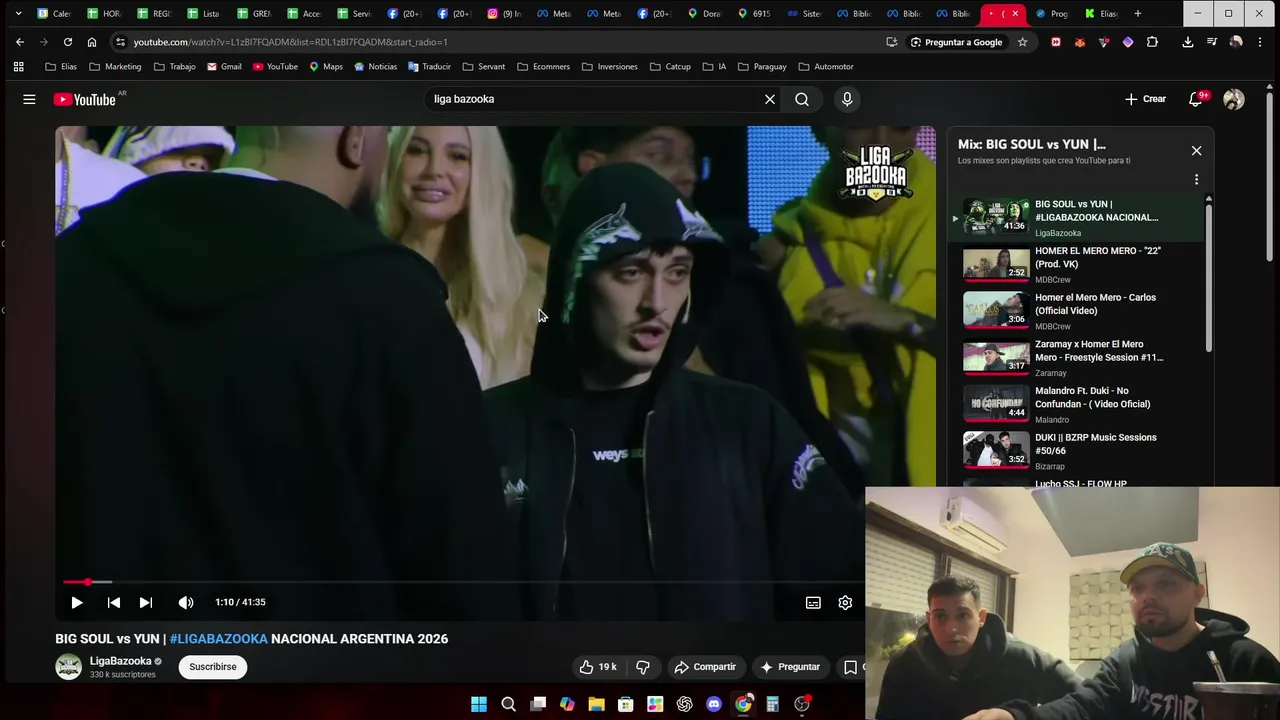Skip to the next video
1280x720 pixels.
coord(146,602)
